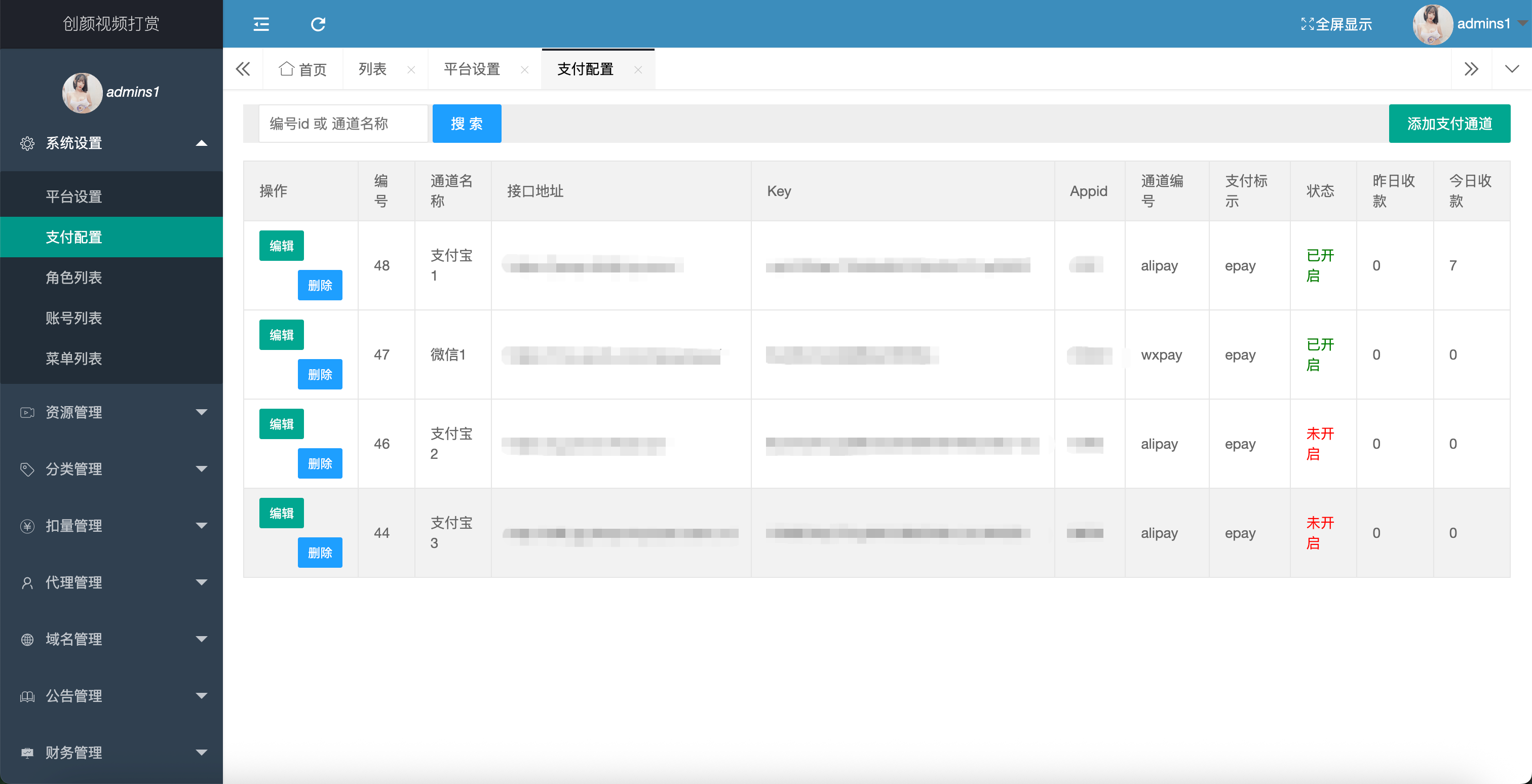Switch to the 平台设置 tab
Image resolution: width=1532 pixels, height=784 pixels.
(x=471, y=69)
